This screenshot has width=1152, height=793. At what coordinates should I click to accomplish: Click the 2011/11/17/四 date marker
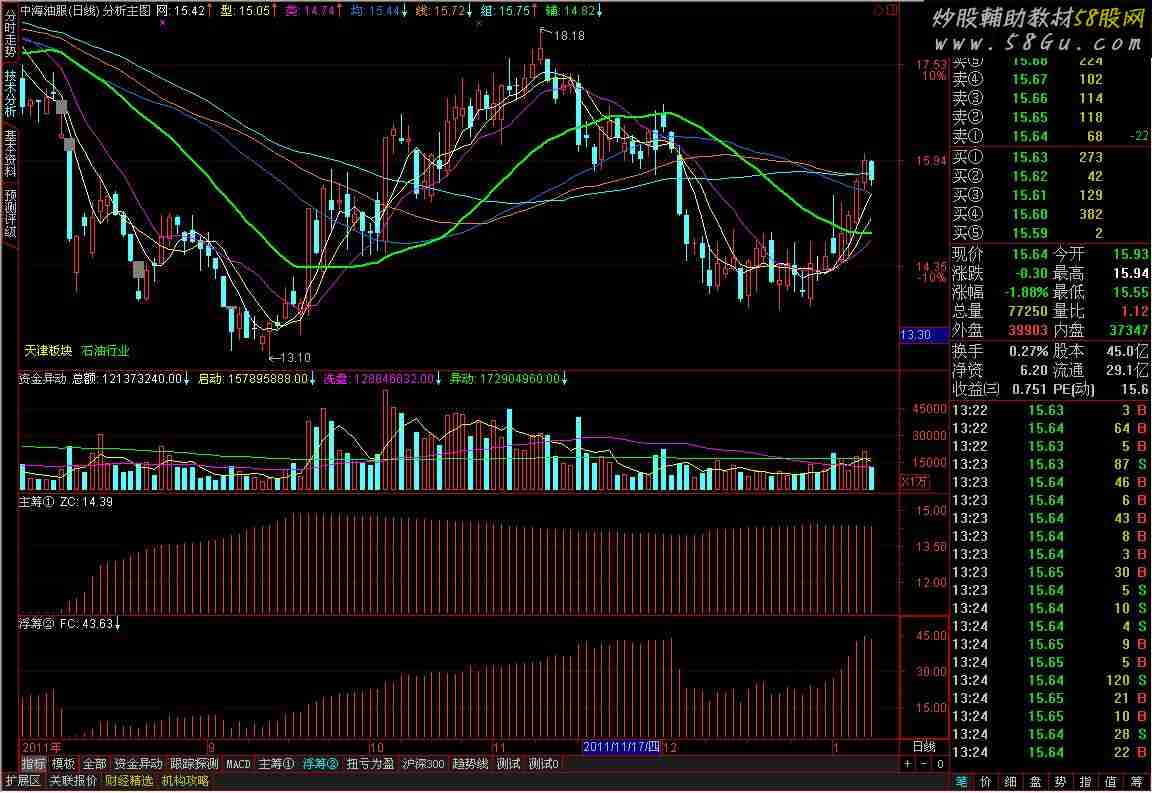pos(622,747)
